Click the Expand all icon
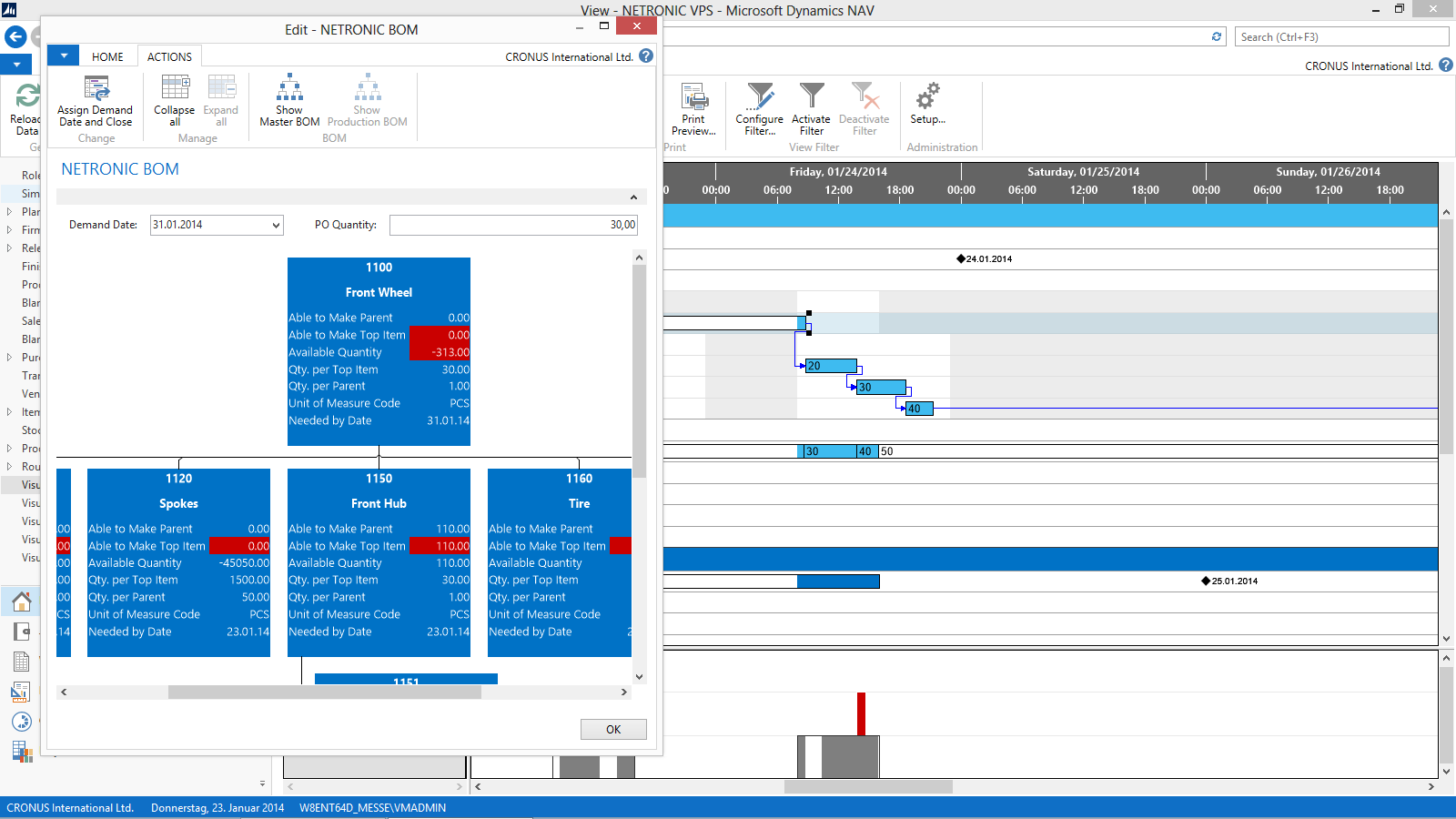1456x819 pixels. point(221,87)
